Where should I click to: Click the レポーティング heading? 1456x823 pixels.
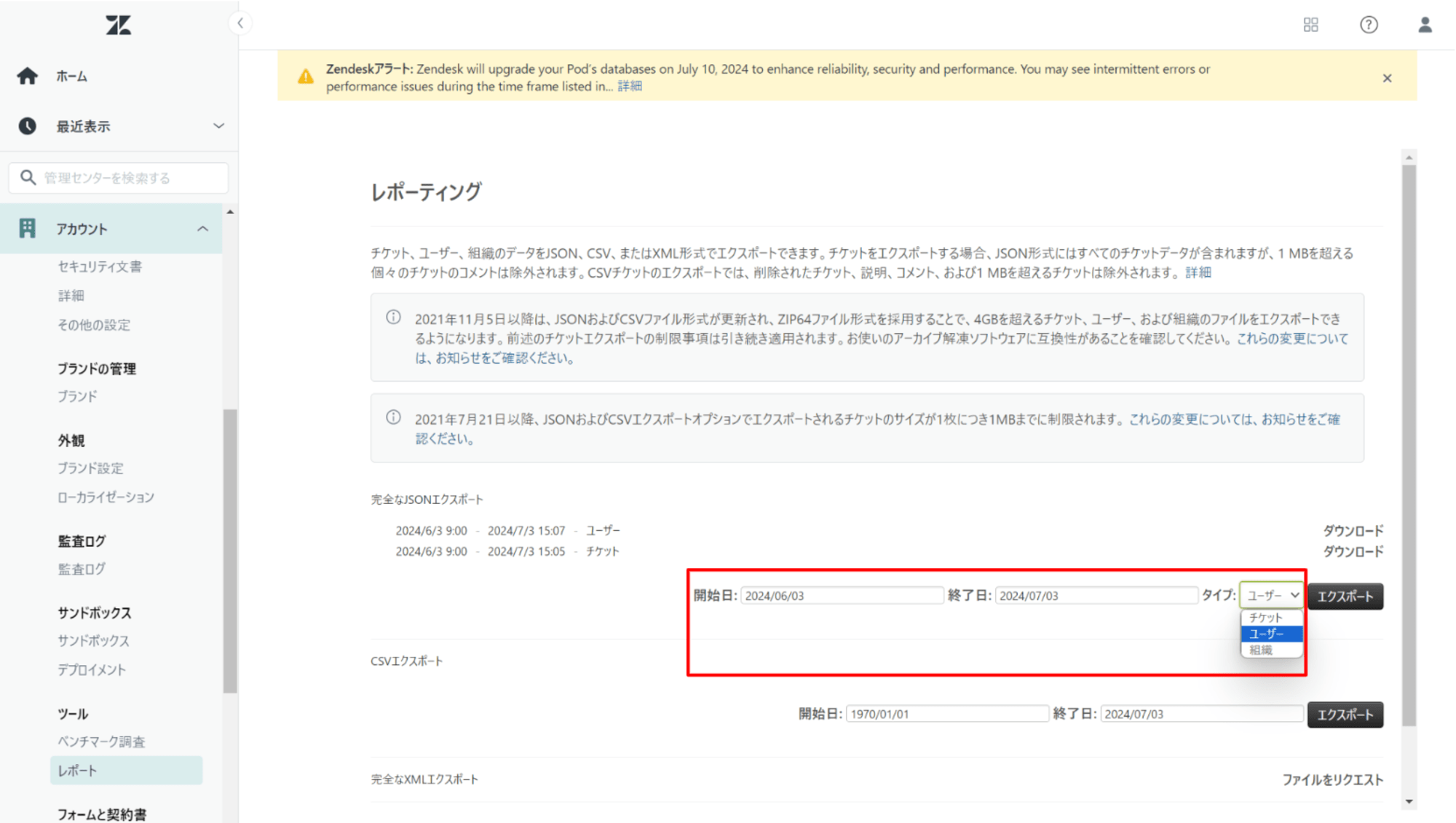click(x=426, y=192)
